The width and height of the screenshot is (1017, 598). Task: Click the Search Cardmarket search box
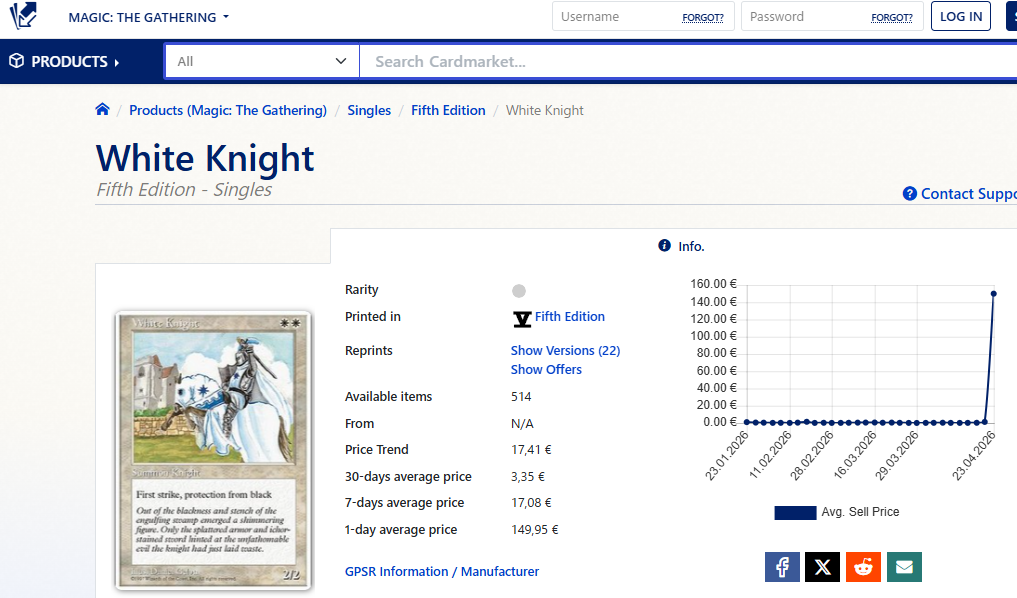[x=688, y=62]
